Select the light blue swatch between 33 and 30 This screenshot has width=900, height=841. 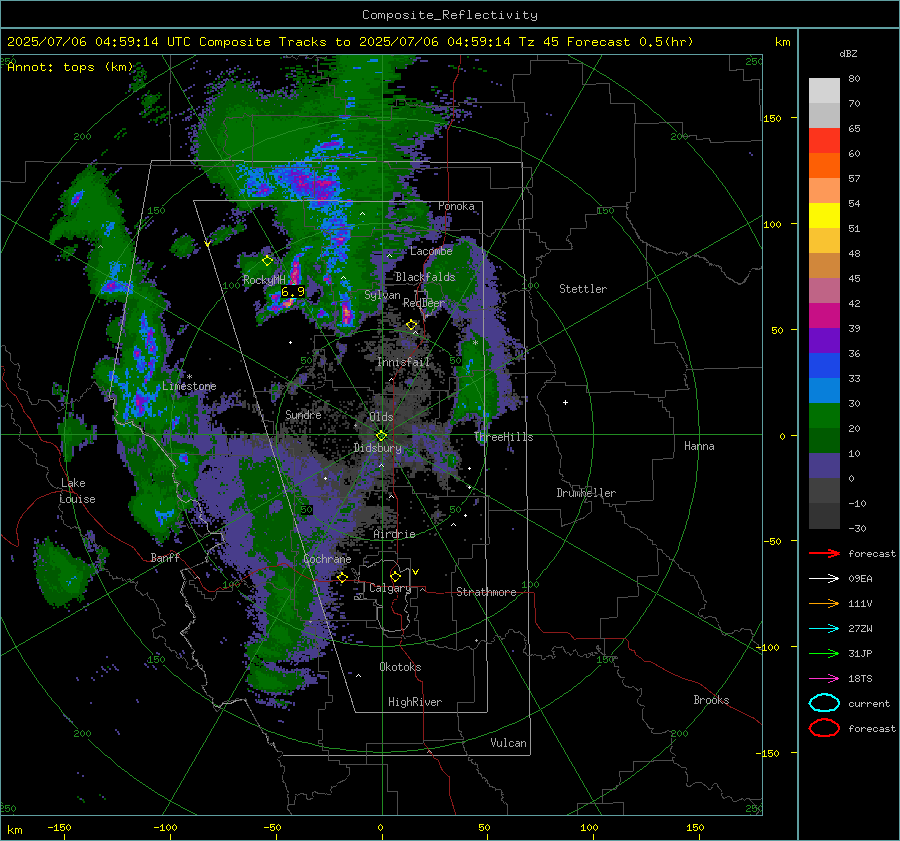pos(824,391)
